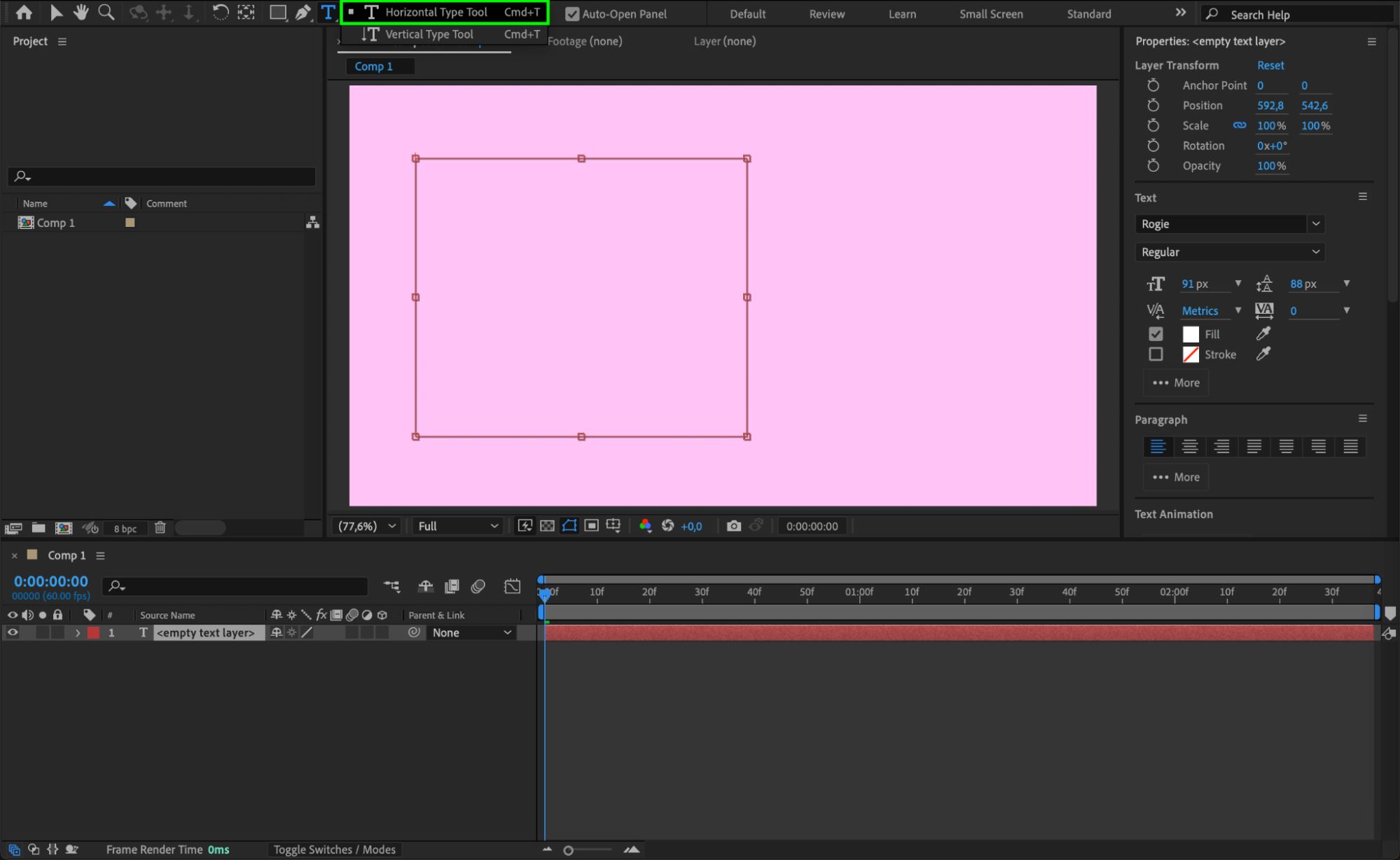Take snapshot with camera icon
Image resolution: width=1400 pixels, height=860 pixels.
733,526
